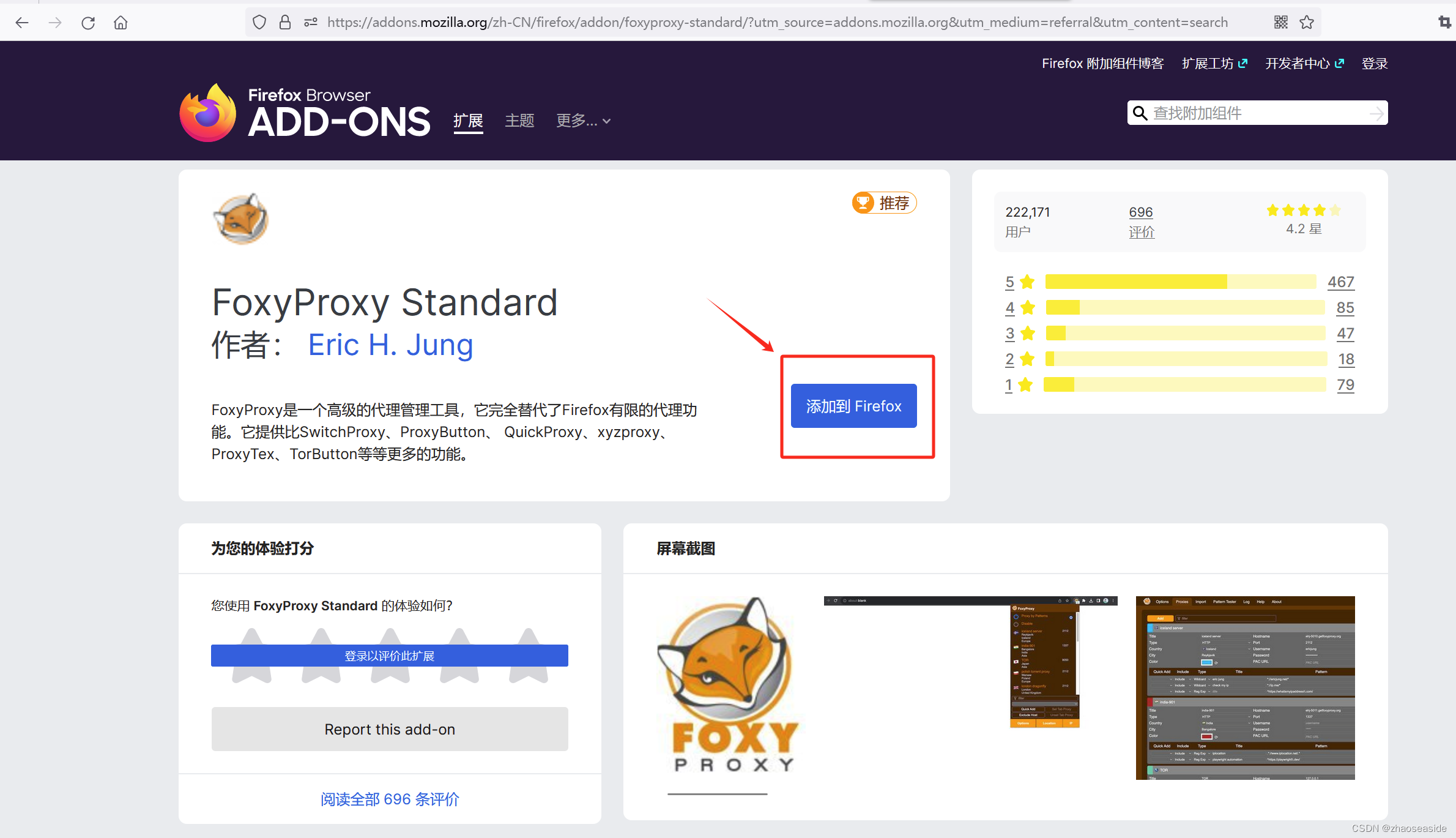The width and height of the screenshot is (1456, 838).
Task: Open the 467 five-star reviews count
Action: coord(1341,282)
